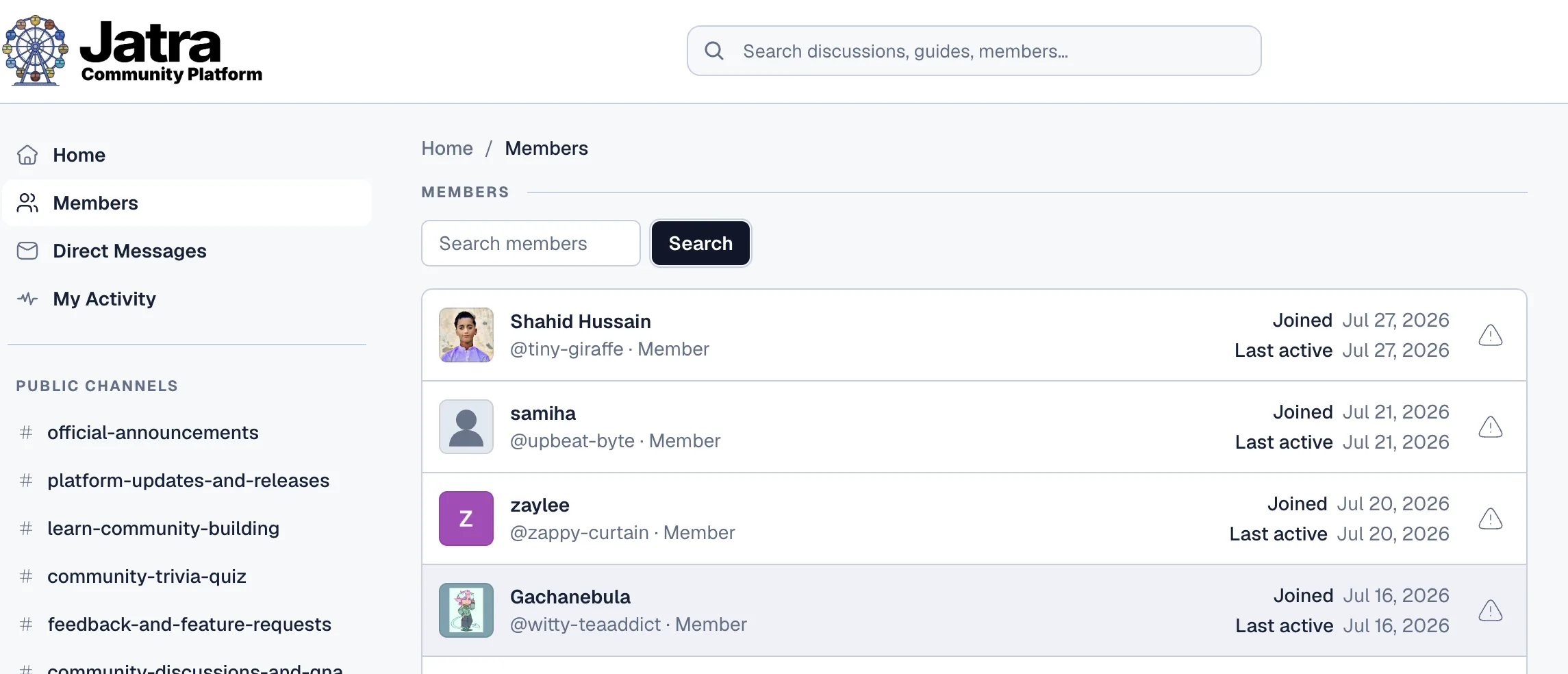Click hash icon beside platform-updates-and-releases
Viewport: 1568px width, 674px height.
pyautogui.click(x=26, y=480)
